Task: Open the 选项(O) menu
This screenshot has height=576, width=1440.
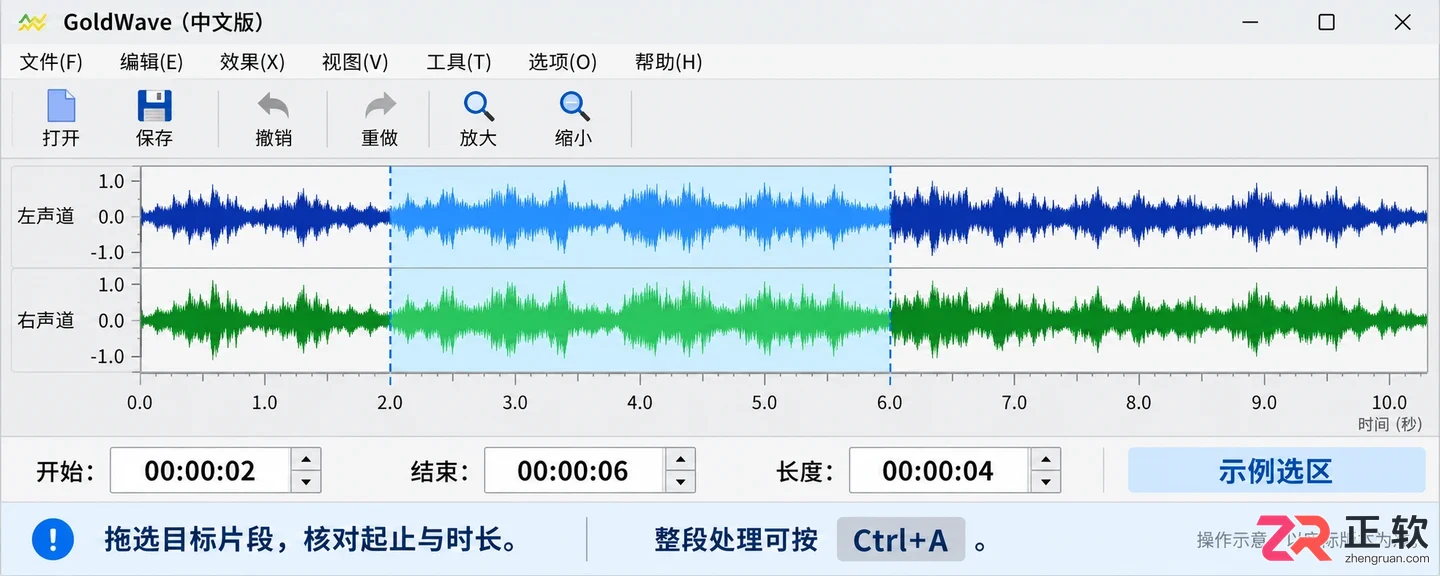Action: (x=563, y=62)
